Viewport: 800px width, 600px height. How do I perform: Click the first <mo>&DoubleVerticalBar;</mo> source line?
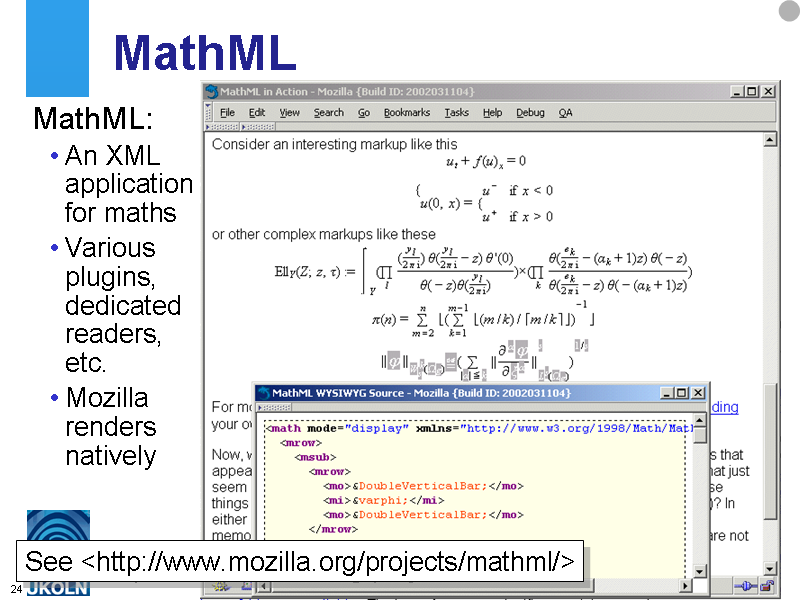423,486
